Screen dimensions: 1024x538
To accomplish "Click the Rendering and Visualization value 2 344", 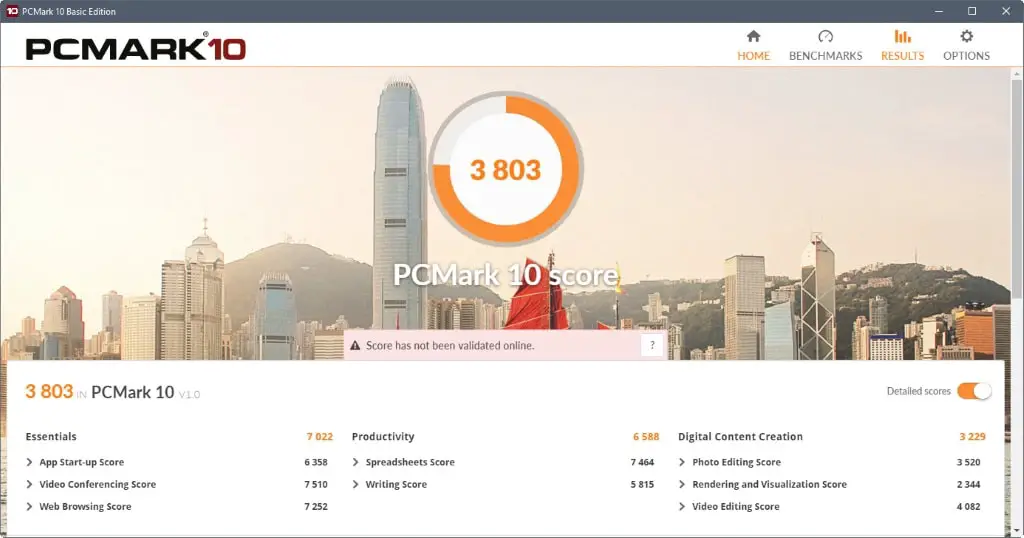I will click(x=968, y=484).
